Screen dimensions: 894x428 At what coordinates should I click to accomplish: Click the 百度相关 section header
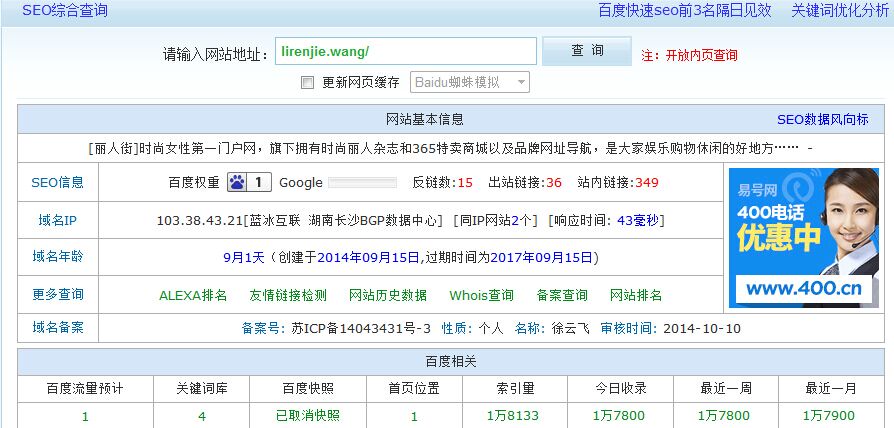tap(450, 361)
